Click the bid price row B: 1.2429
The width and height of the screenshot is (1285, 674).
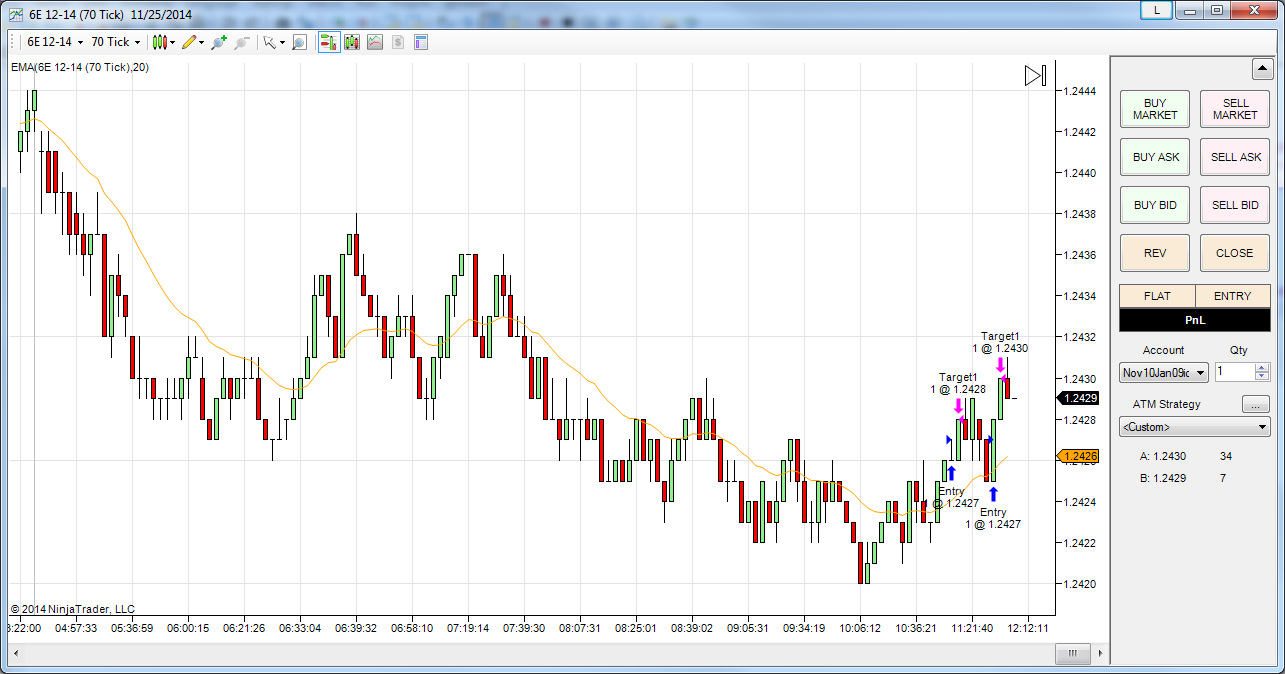click(x=1183, y=478)
